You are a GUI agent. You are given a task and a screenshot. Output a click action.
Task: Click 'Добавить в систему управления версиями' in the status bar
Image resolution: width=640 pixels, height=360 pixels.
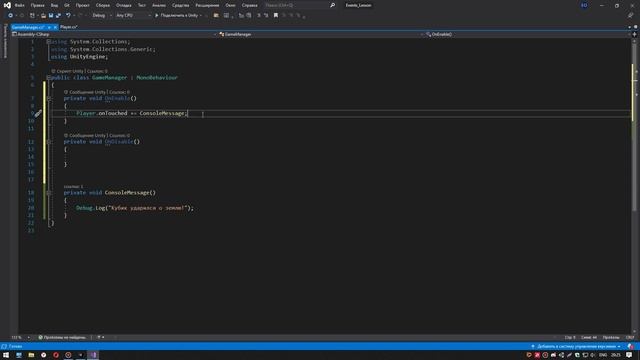coord(576,347)
